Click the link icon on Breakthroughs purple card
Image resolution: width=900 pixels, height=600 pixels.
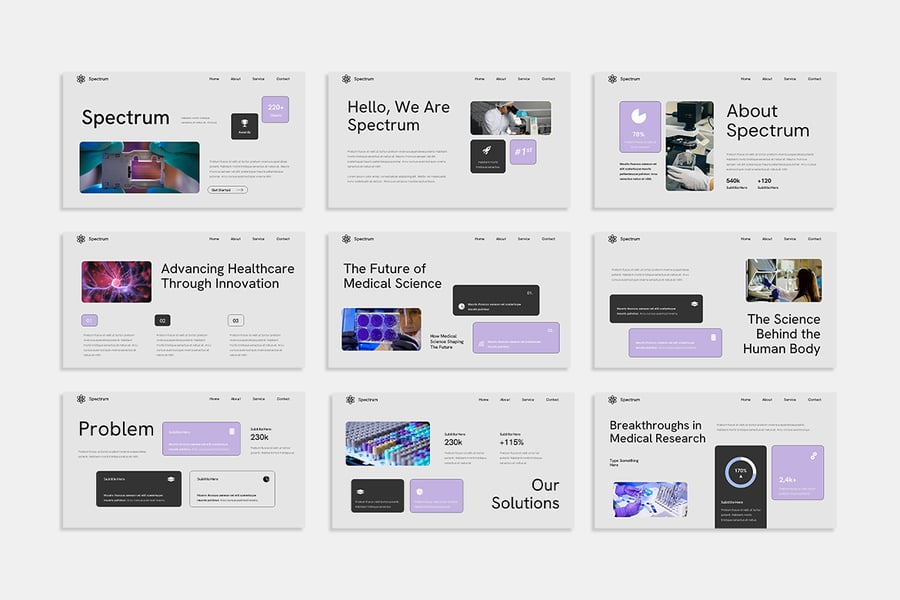pyautogui.click(x=814, y=456)
